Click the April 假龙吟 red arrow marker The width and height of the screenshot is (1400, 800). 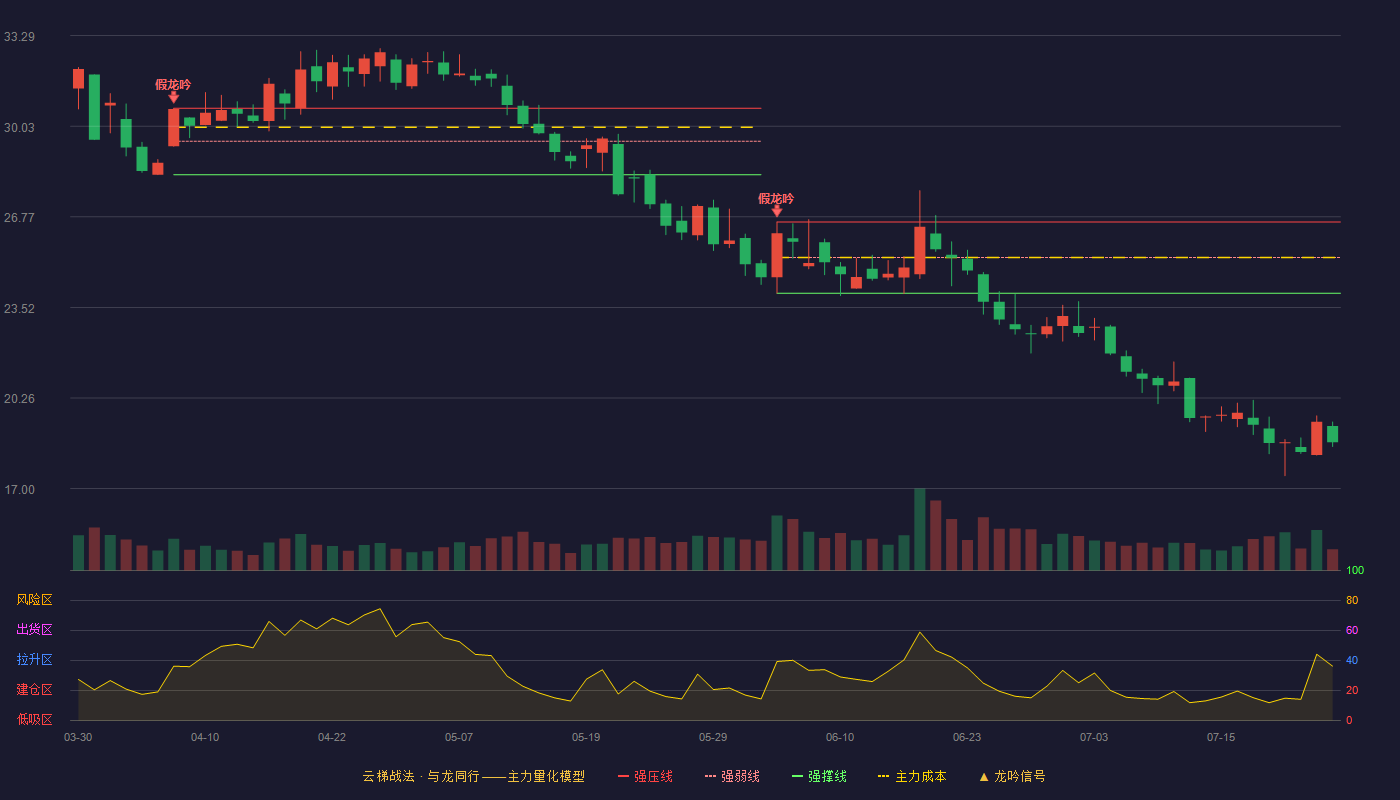(173, 97)
